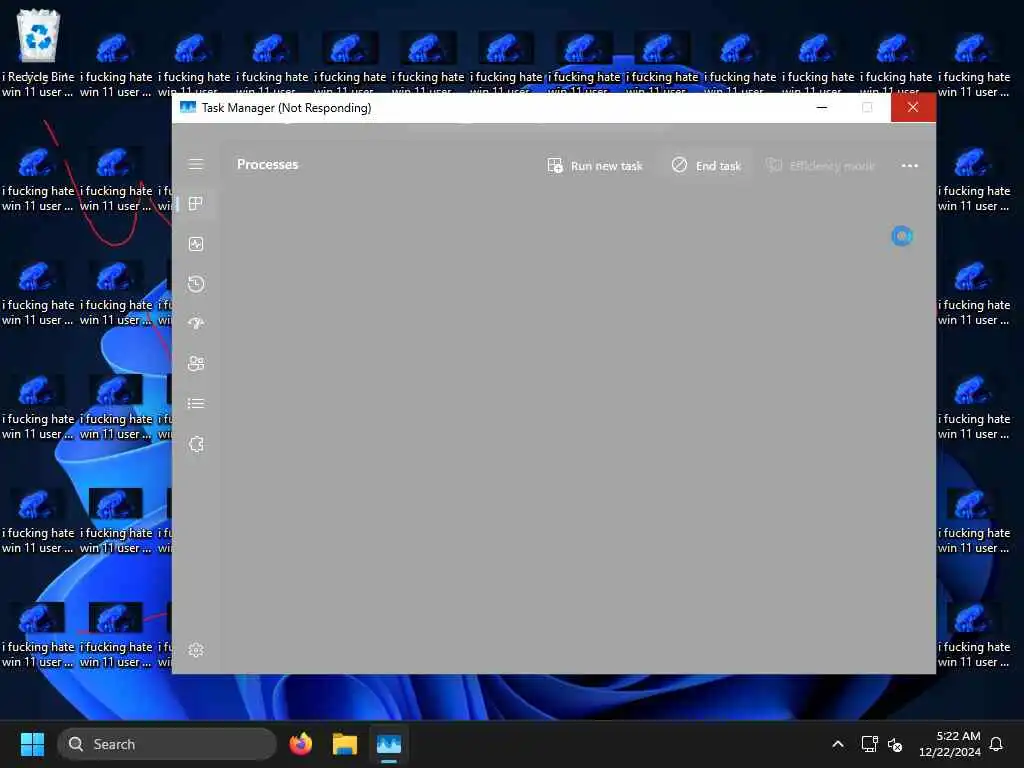Click the taskbar Search box
The image size is (1024, 768).
167,744
